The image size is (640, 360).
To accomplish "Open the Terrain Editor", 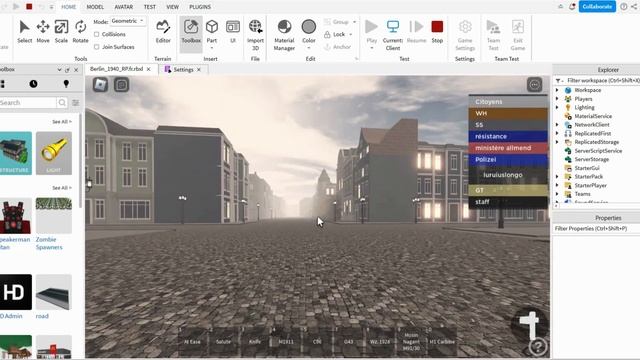I will coord(163,31).
